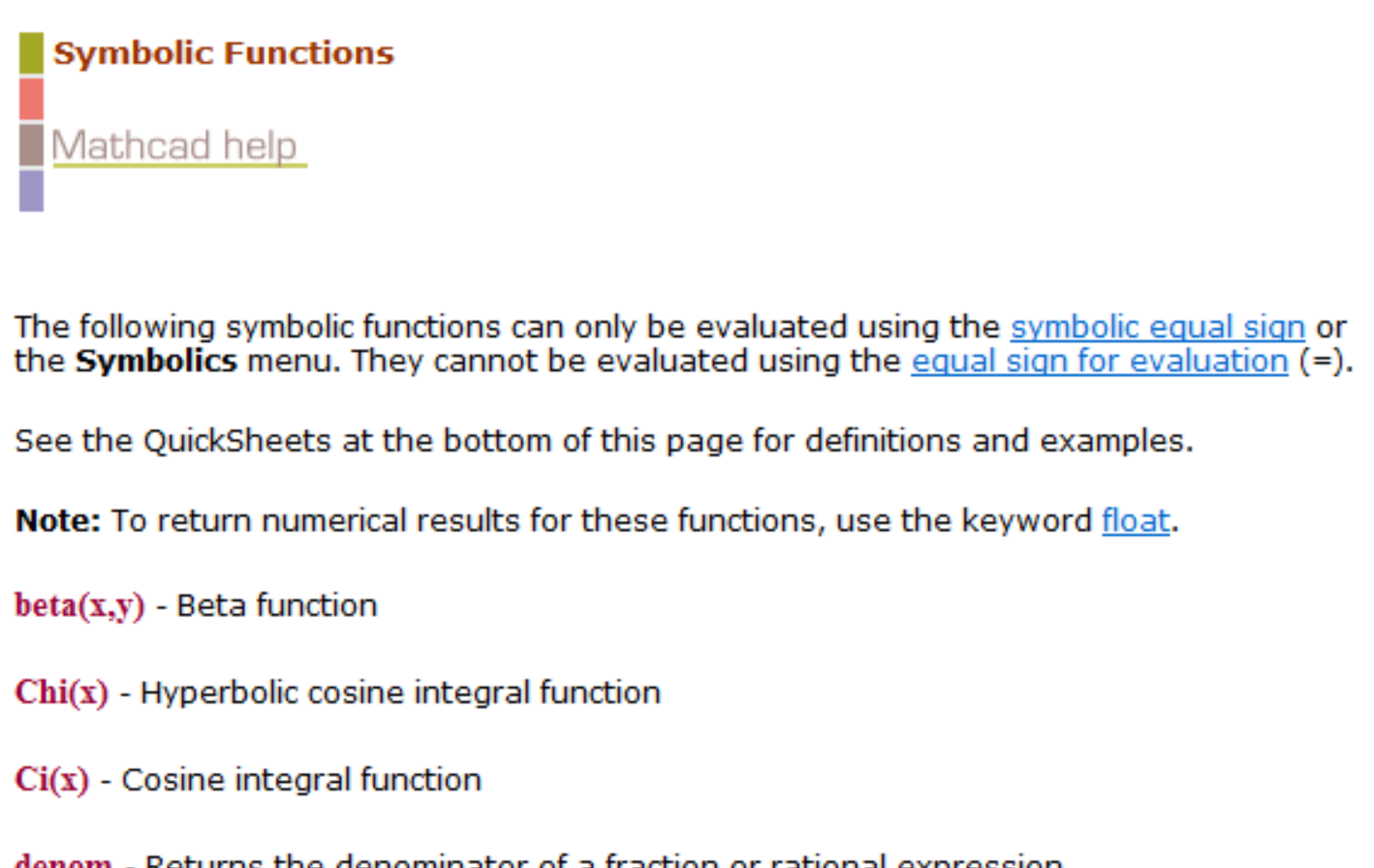Click the purple square under Mathcad help
This screenshot has width=1374, height=868.
31,190
